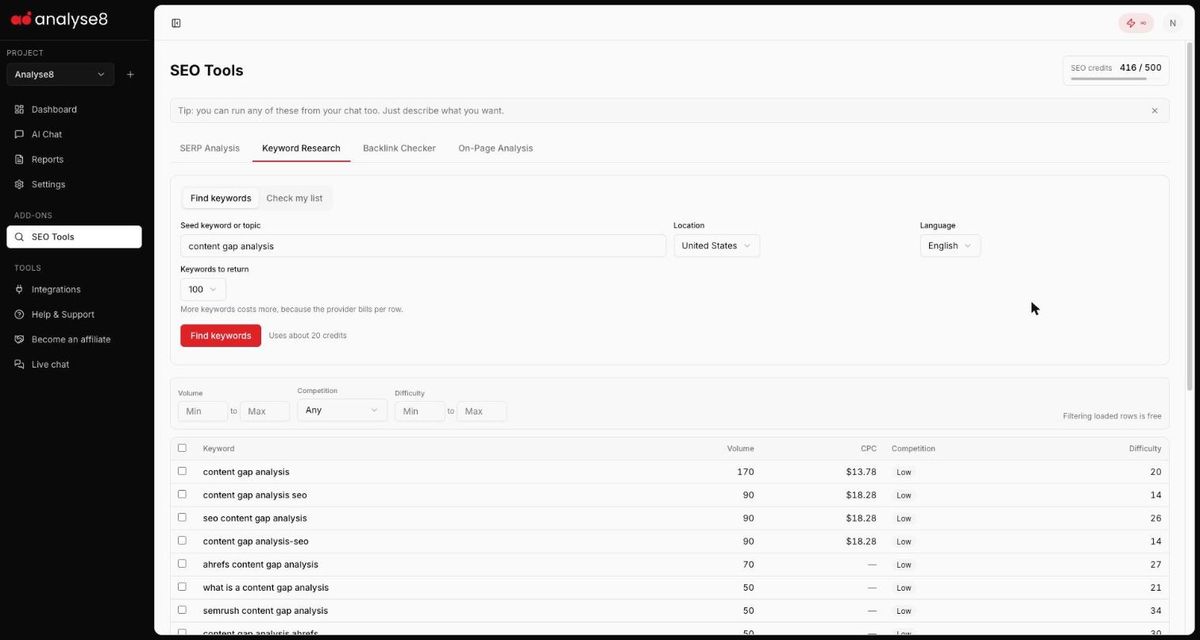Screen dimensions: 1200x640
Task: Check 'what is a content gap analysis' row
Action: click(182, 586)
